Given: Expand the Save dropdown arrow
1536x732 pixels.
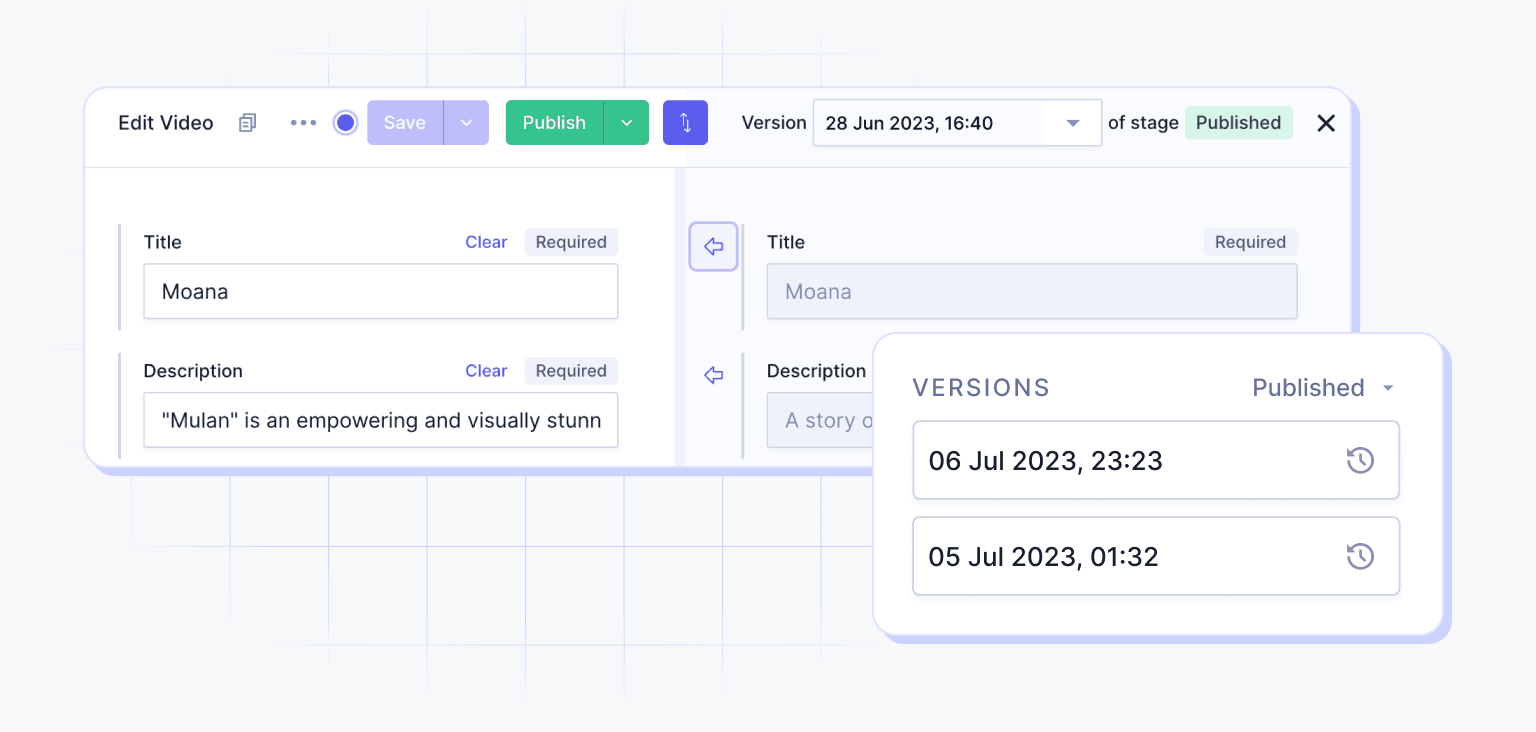Looking at the screenshot, I should pyautogui.click(x=466, y=123).
